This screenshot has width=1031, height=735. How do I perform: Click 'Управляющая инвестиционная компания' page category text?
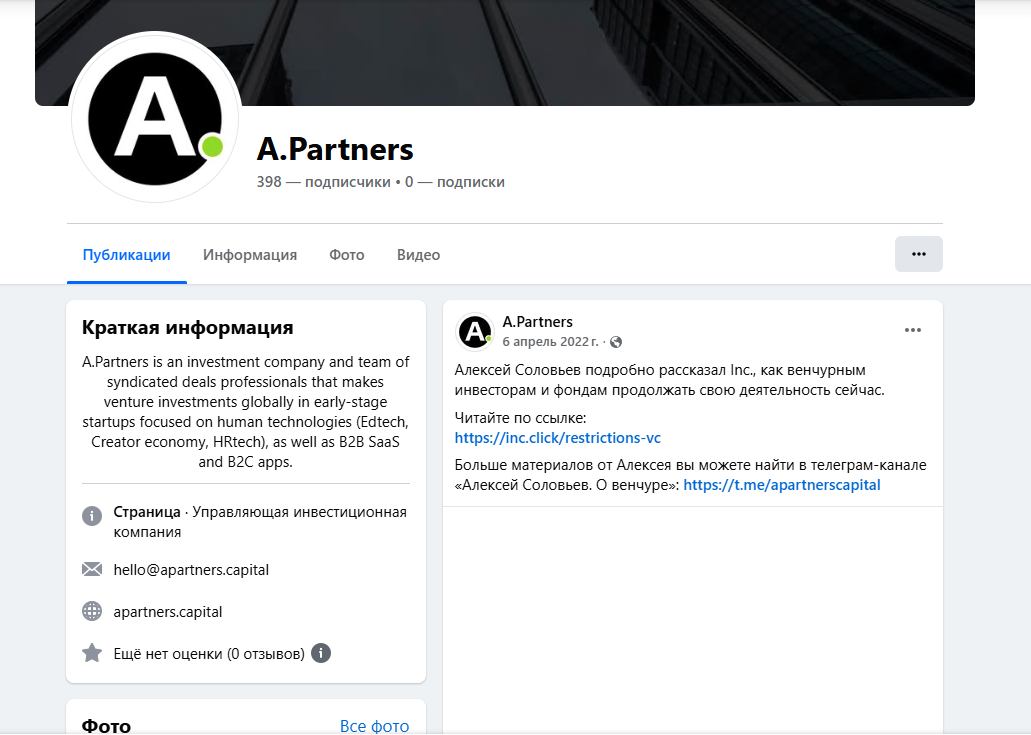(x=260, y=522)
